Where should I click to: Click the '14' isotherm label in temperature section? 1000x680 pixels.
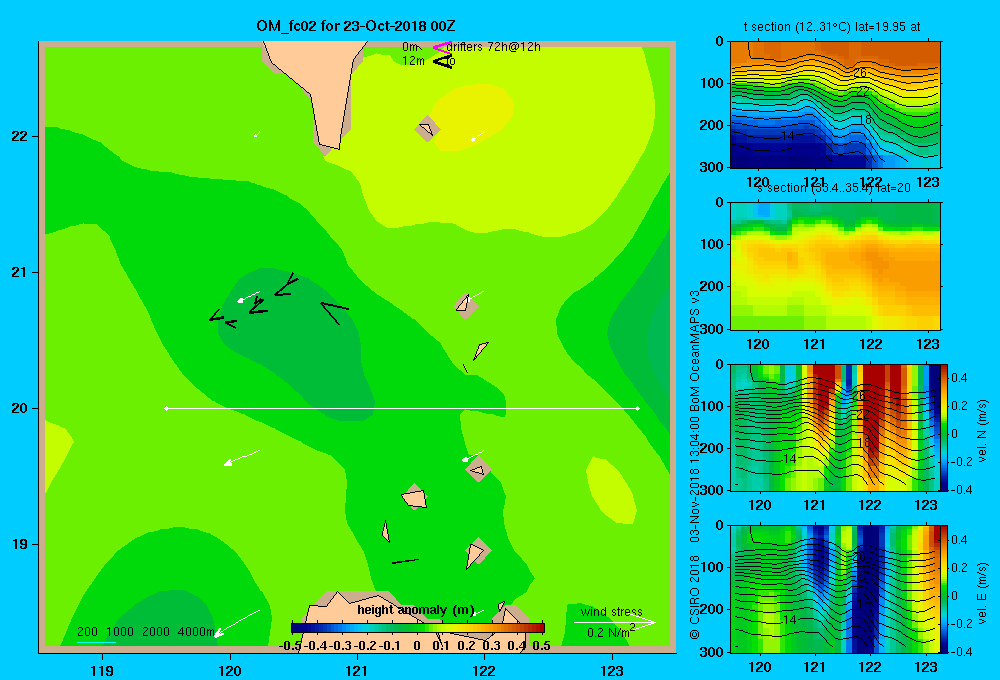[x=788, y=136]
